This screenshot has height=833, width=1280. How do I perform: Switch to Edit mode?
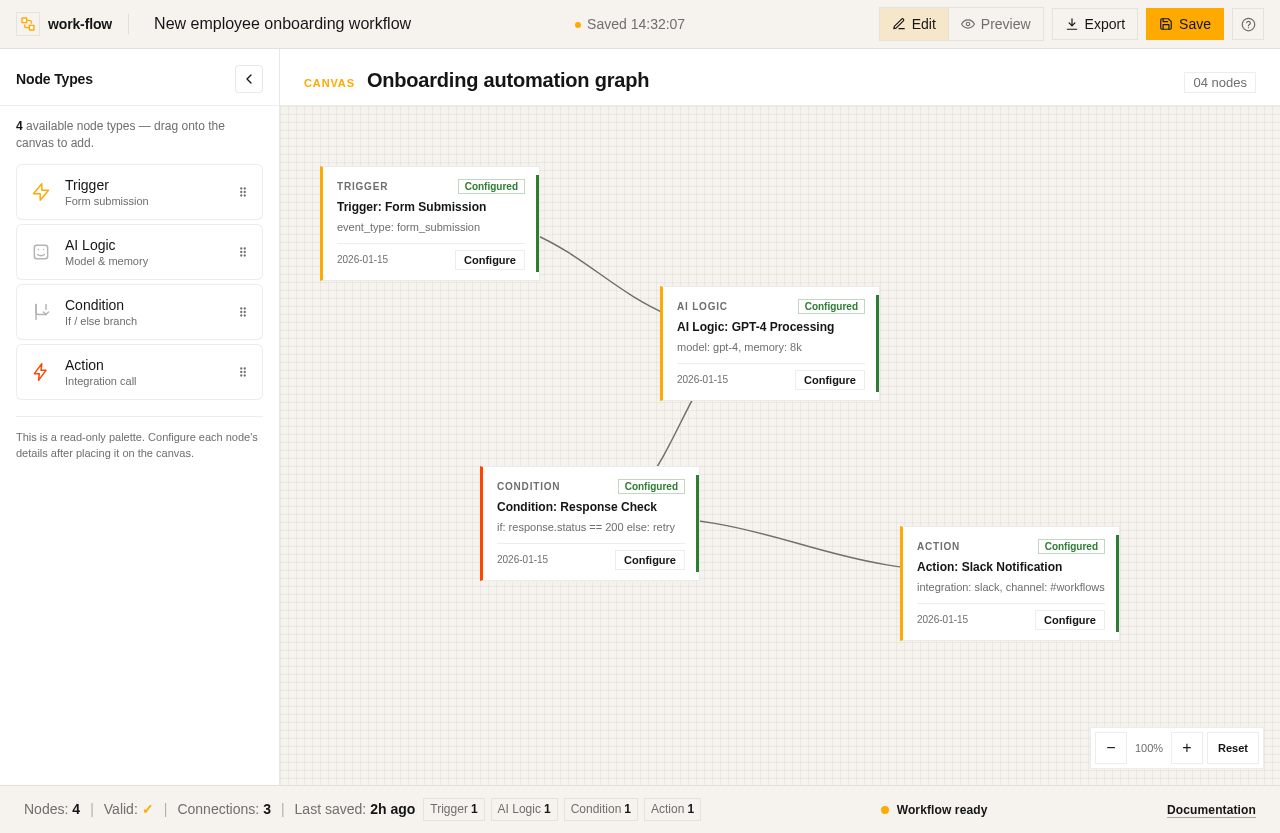tap(914, 24)
